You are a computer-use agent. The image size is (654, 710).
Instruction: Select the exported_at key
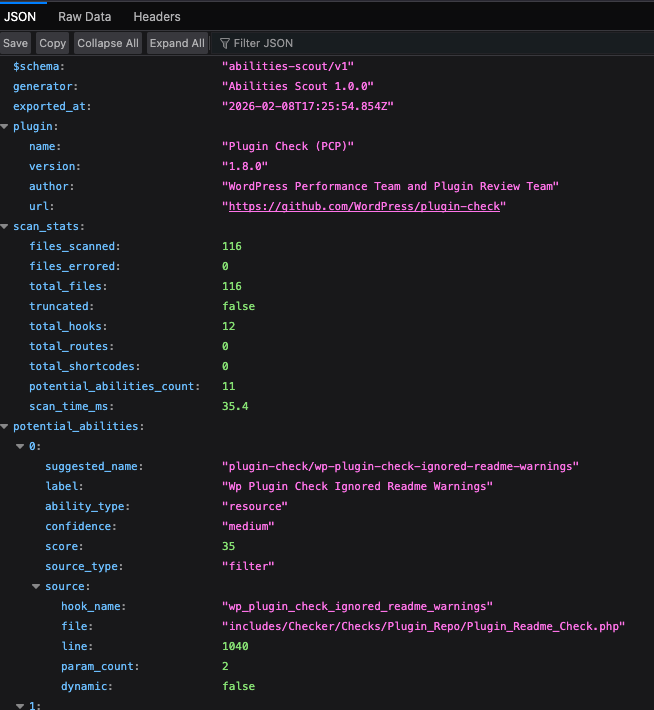pyautogui.click(x=49, y=106)
